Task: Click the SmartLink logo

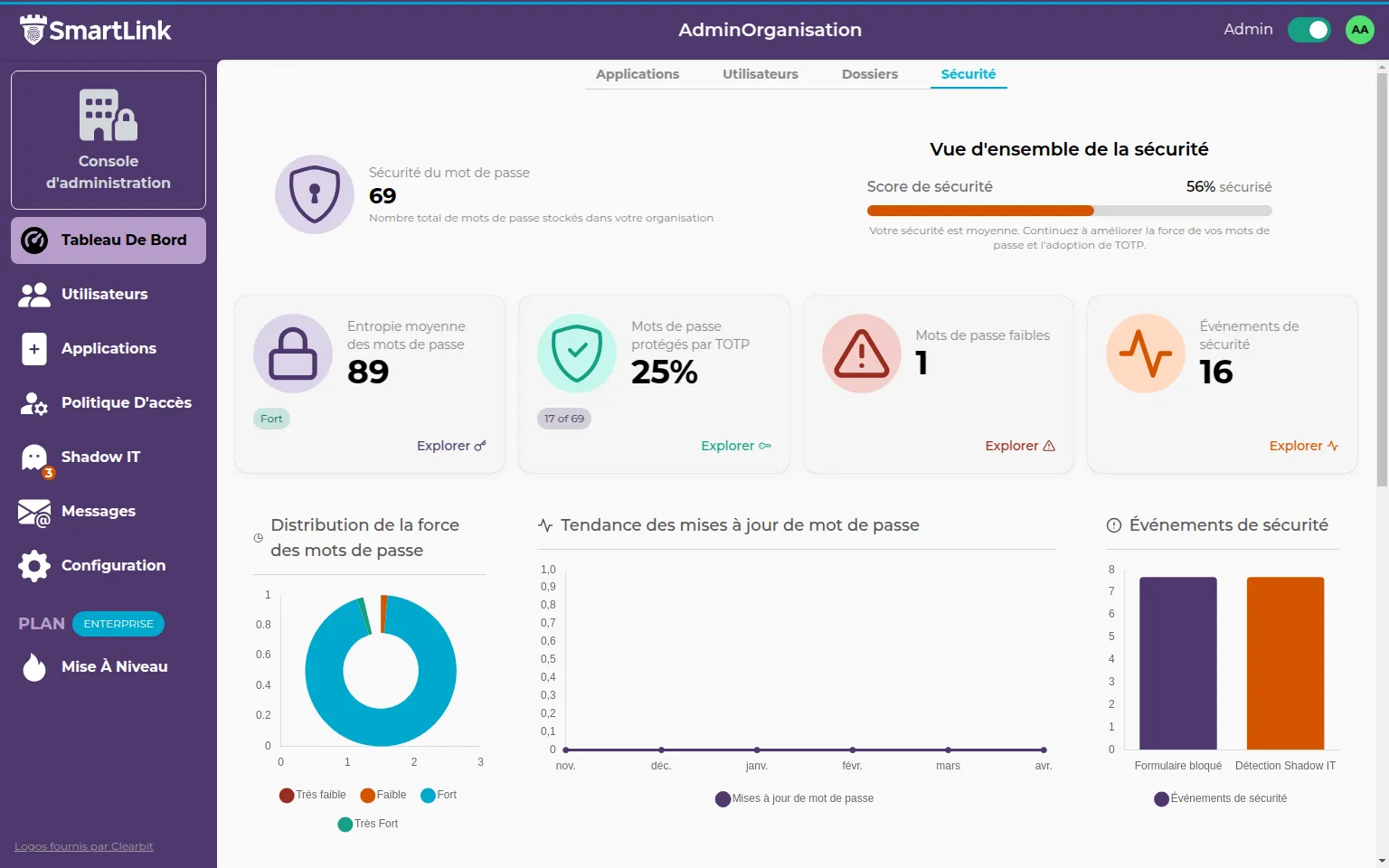Action: (x=95, y=30)
